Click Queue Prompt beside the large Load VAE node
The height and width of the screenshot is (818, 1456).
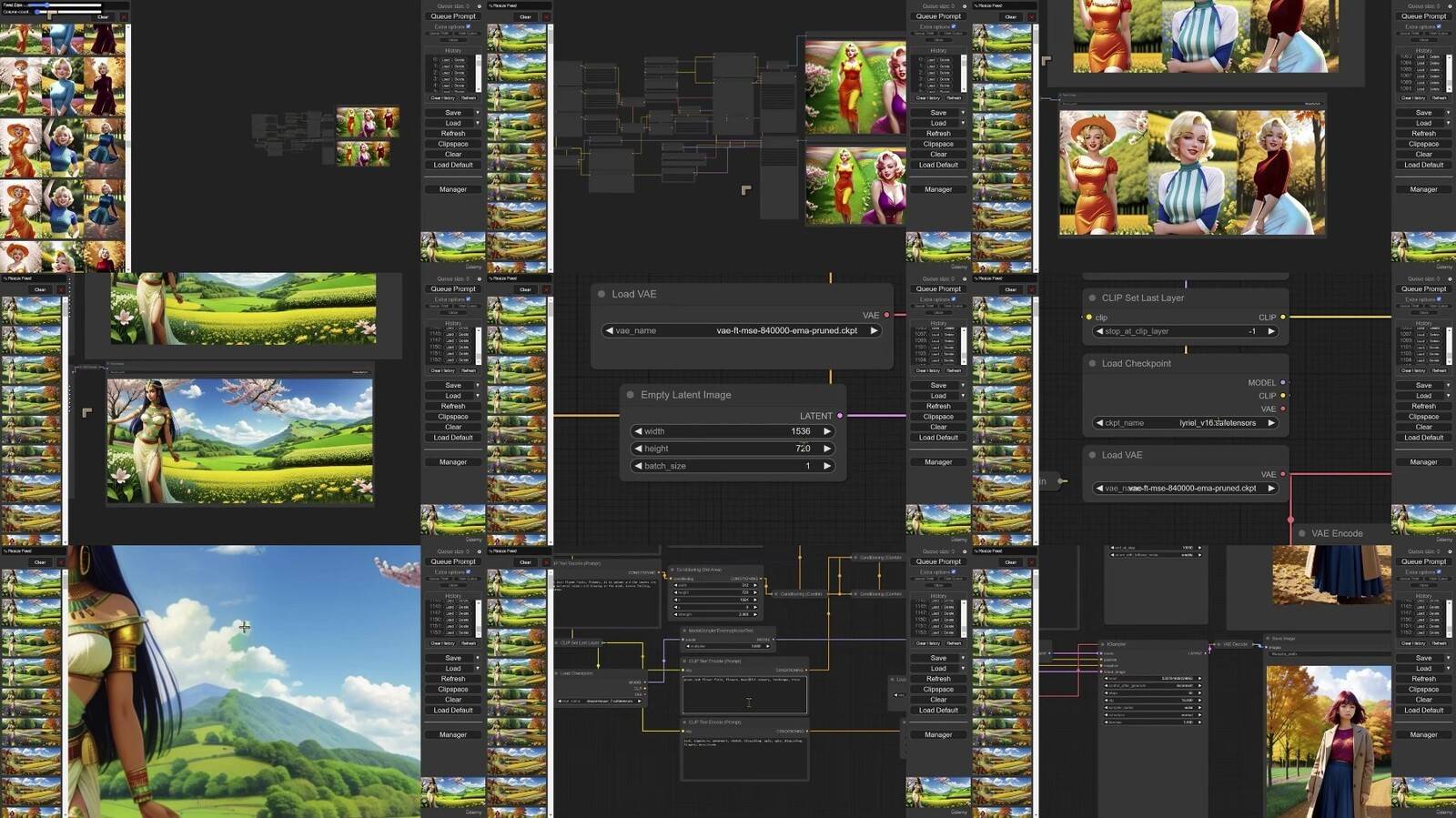point(938,289)
